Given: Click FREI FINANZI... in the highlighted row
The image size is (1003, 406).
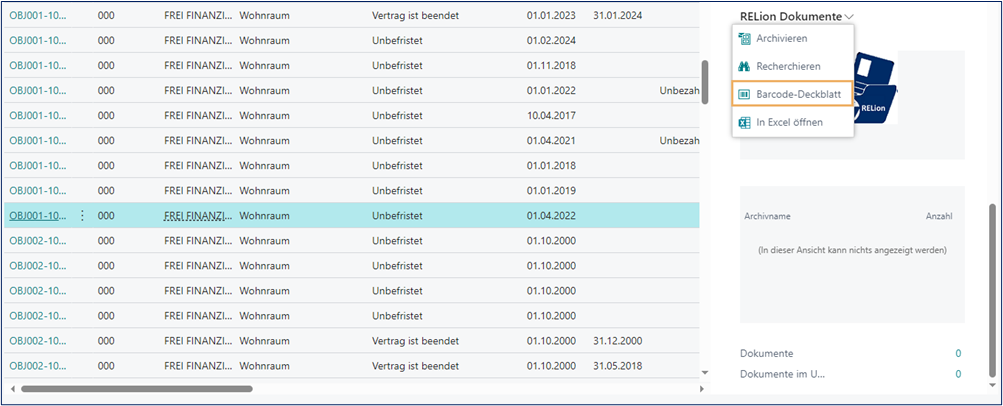Looking at the screenshot, I should coord(198,215).
